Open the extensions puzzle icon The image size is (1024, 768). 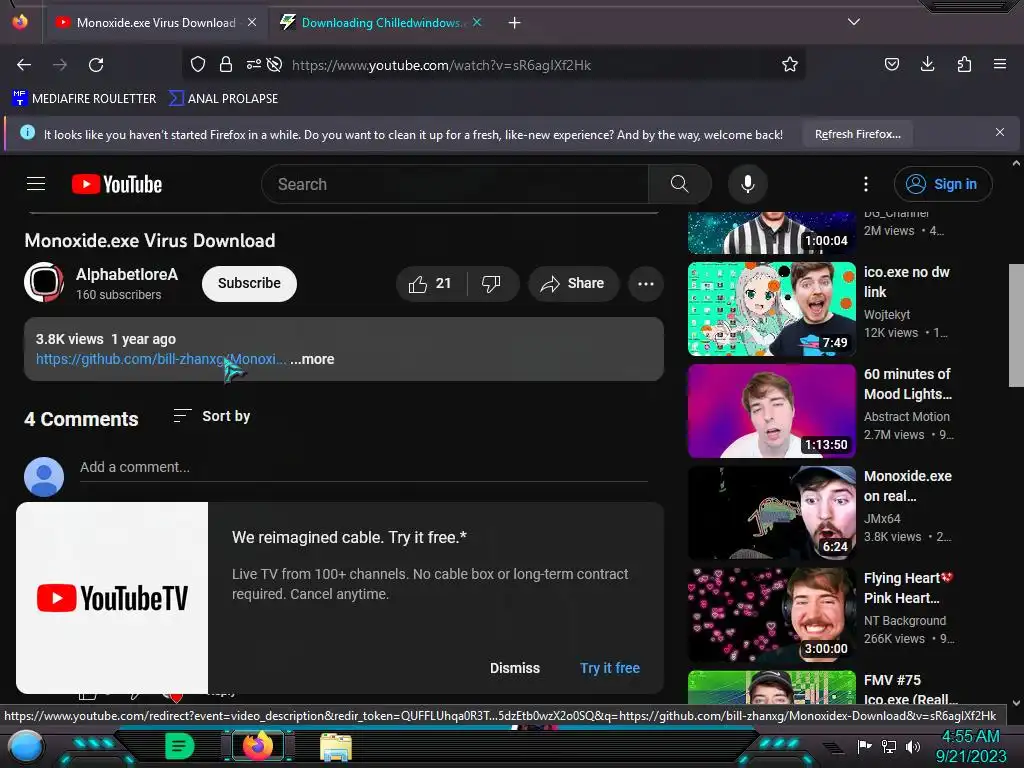(964, 64)
